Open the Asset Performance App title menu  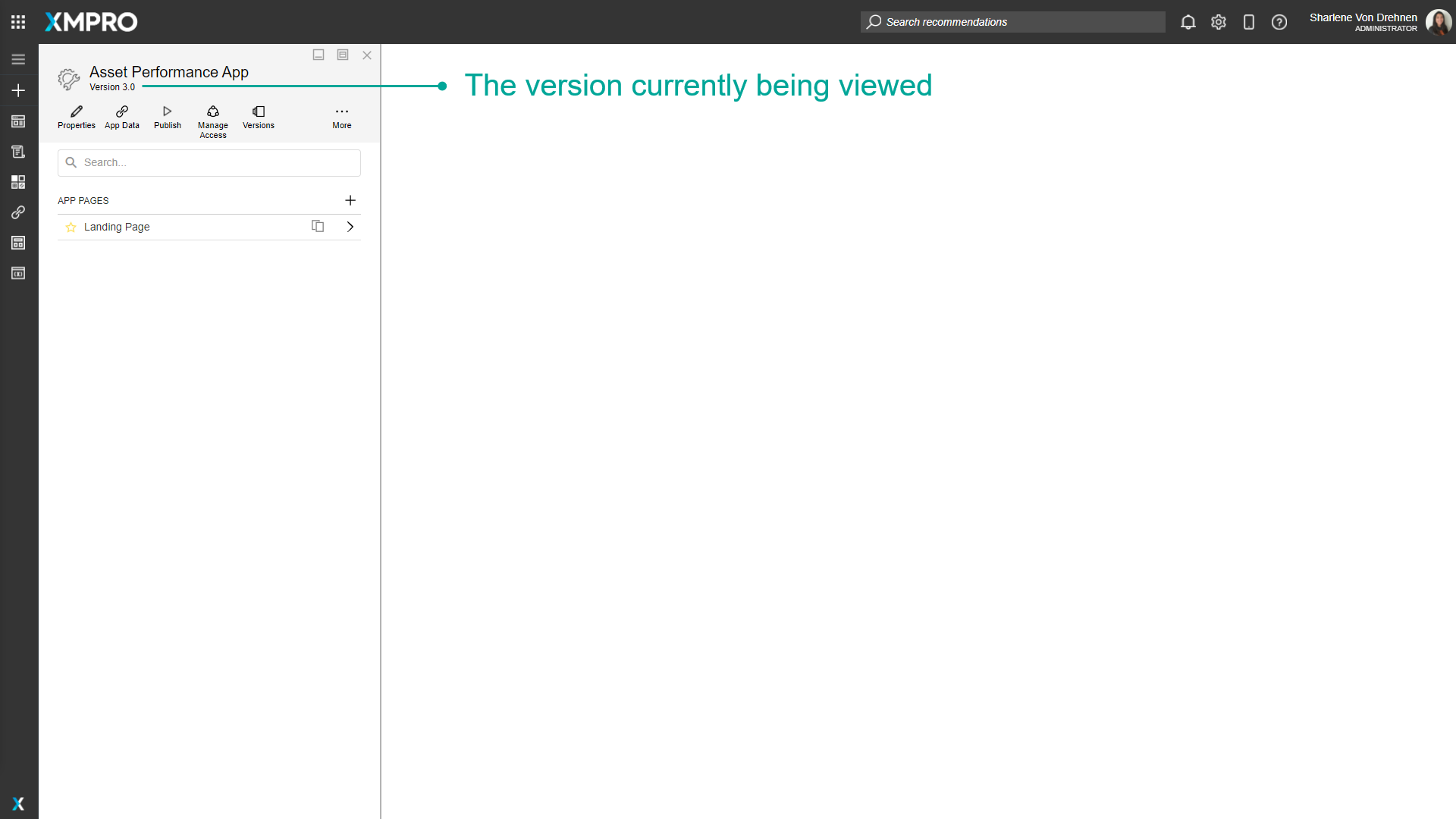[168, 72]
